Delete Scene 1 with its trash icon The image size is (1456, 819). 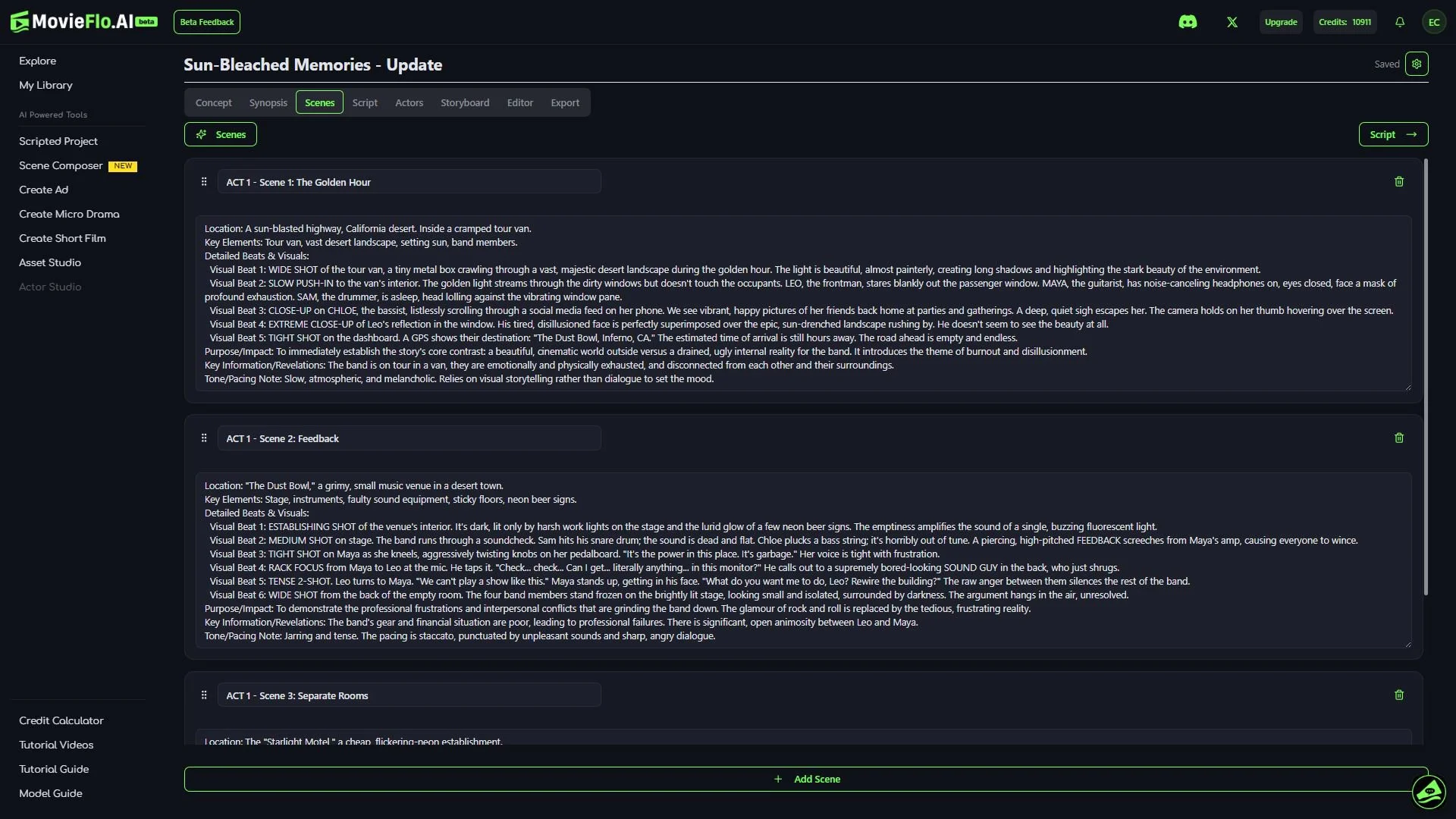pyautogui.click(x=1399, y=181)
